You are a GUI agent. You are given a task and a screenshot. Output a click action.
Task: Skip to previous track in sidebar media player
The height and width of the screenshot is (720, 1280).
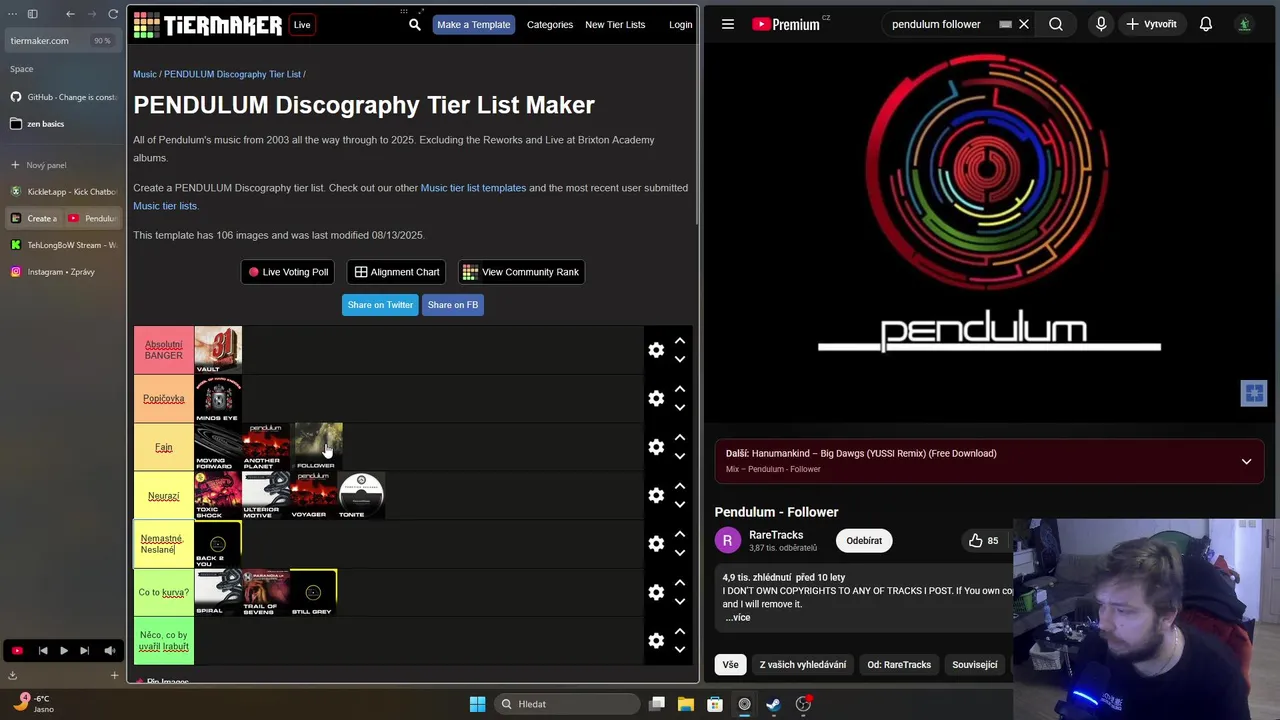point(43,651)
